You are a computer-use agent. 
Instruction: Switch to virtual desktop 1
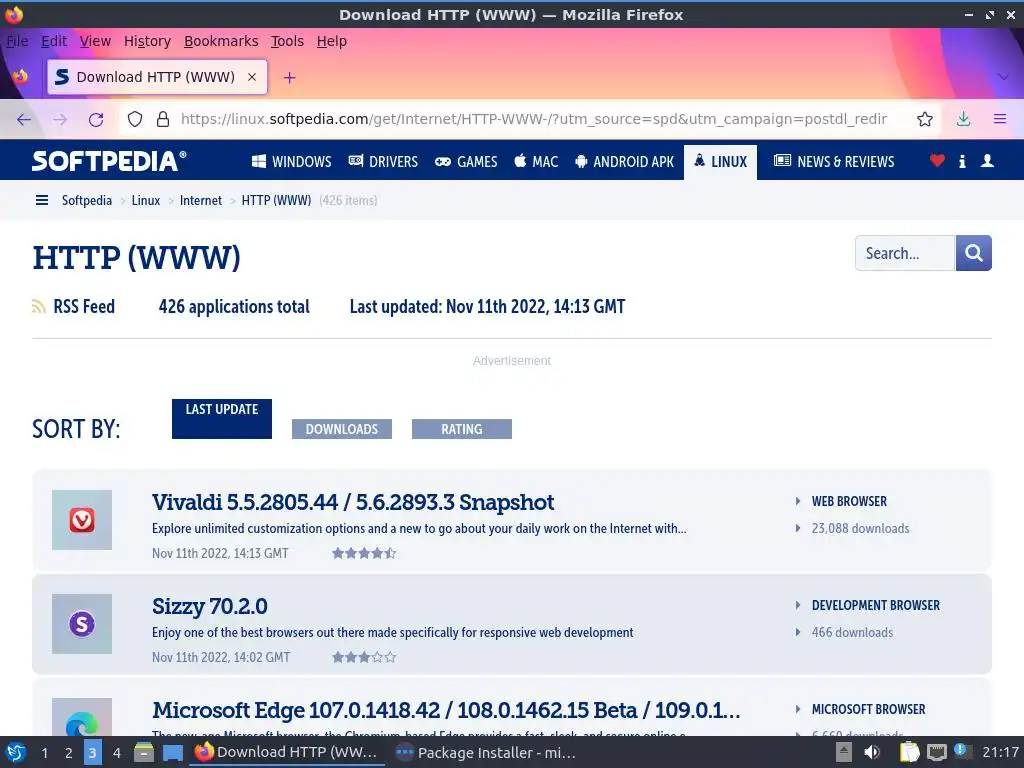44,753
